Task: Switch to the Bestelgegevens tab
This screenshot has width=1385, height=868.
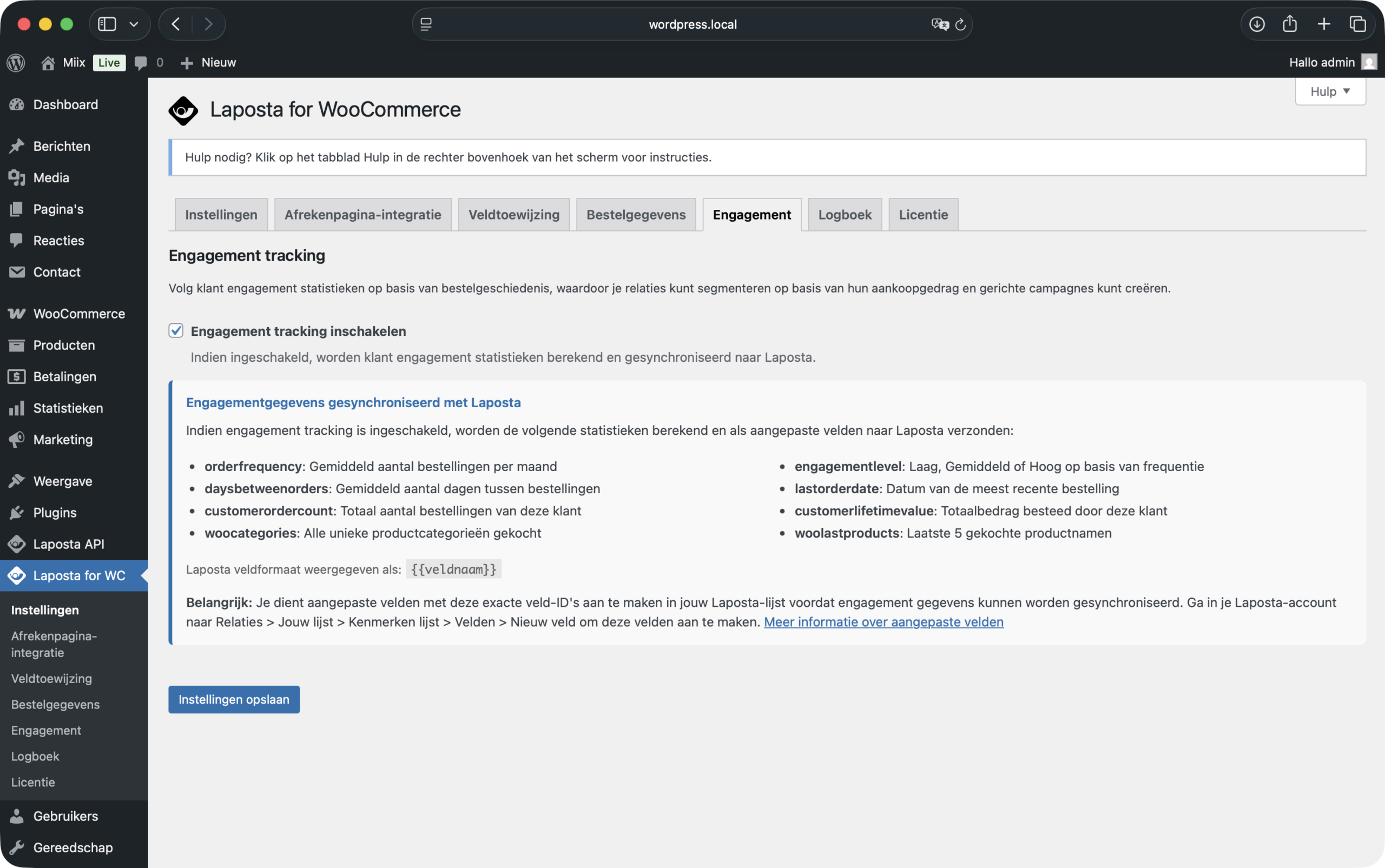Action: coord(636,214)
